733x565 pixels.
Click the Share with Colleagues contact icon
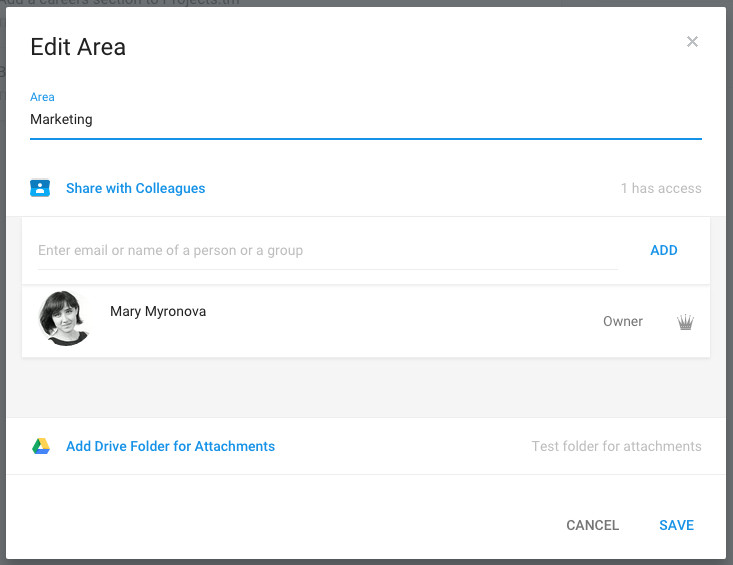(40, 188)
